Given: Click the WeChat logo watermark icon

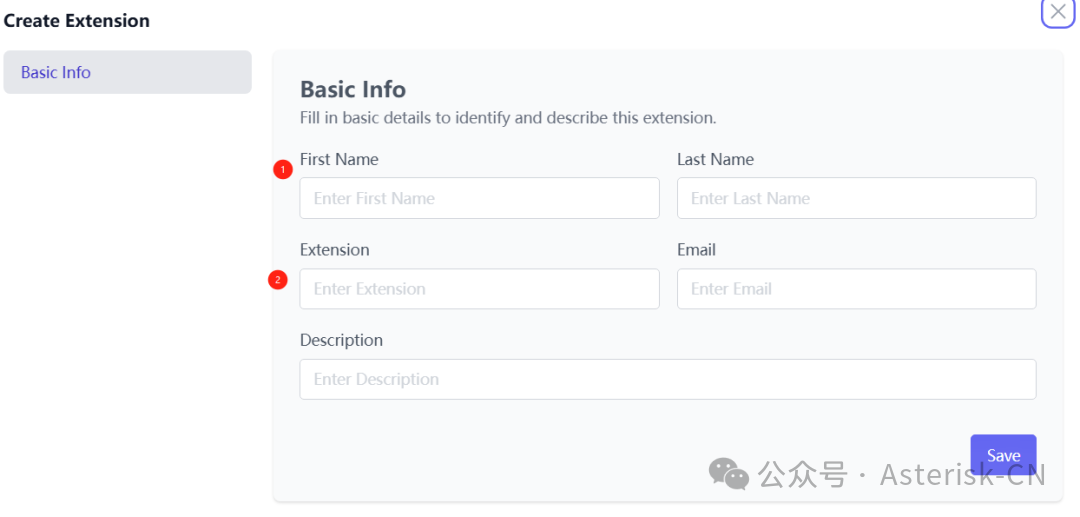Looking at the screenshot, I should 728,474.
